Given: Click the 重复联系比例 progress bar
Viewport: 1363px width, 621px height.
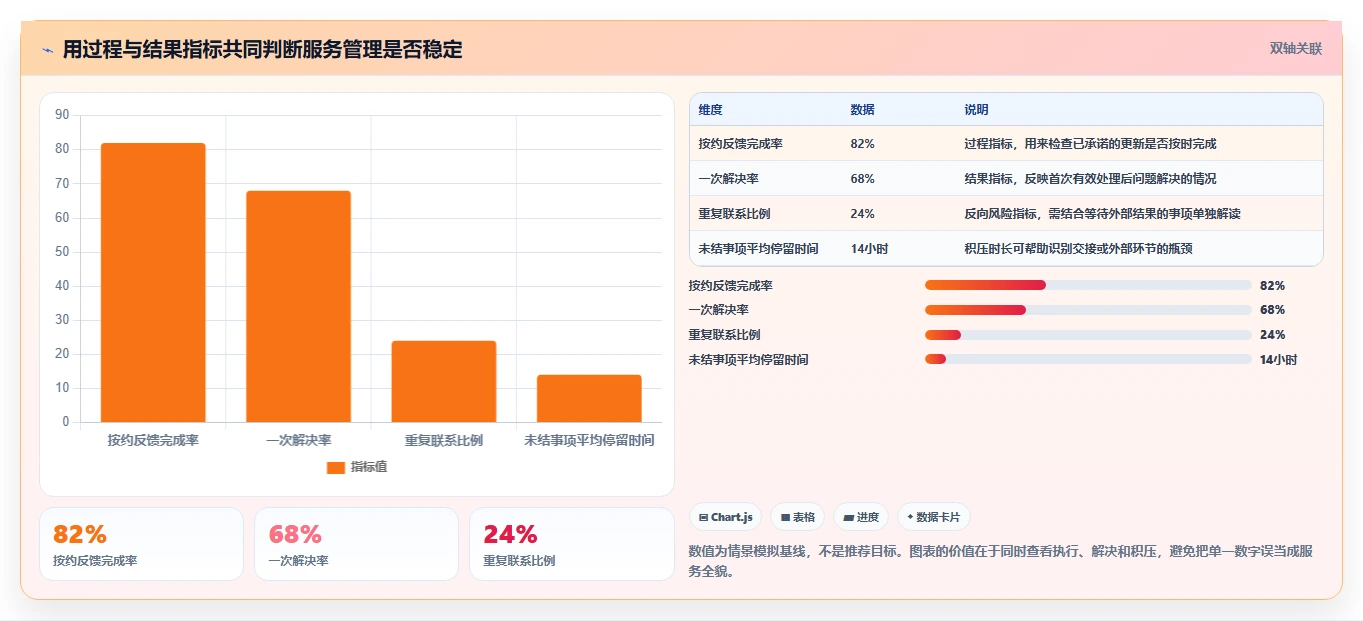Looking at the screenshot, I should 1088,335.
